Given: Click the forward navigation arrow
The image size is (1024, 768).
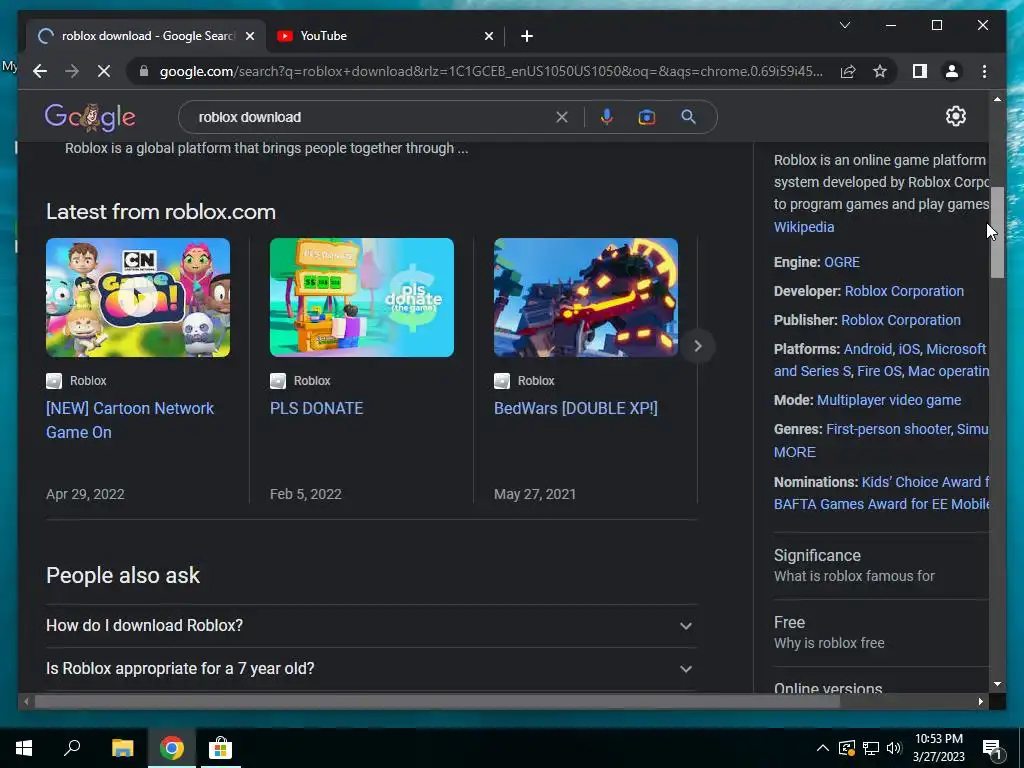Looking at the screenshot, I should pyautogui.click(x=72, y=71).
